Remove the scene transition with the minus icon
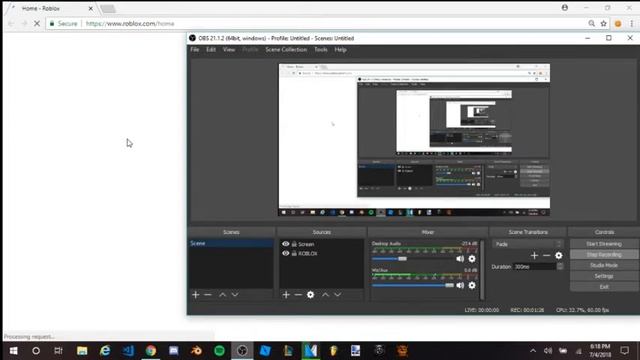This screenshot has width=640, height=360. click(x=547, y=256)
